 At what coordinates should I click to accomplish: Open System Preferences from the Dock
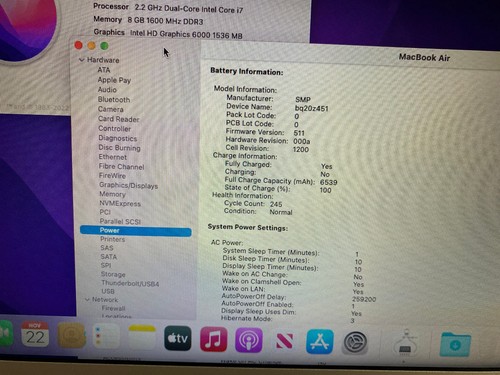[x=355, y=342]
